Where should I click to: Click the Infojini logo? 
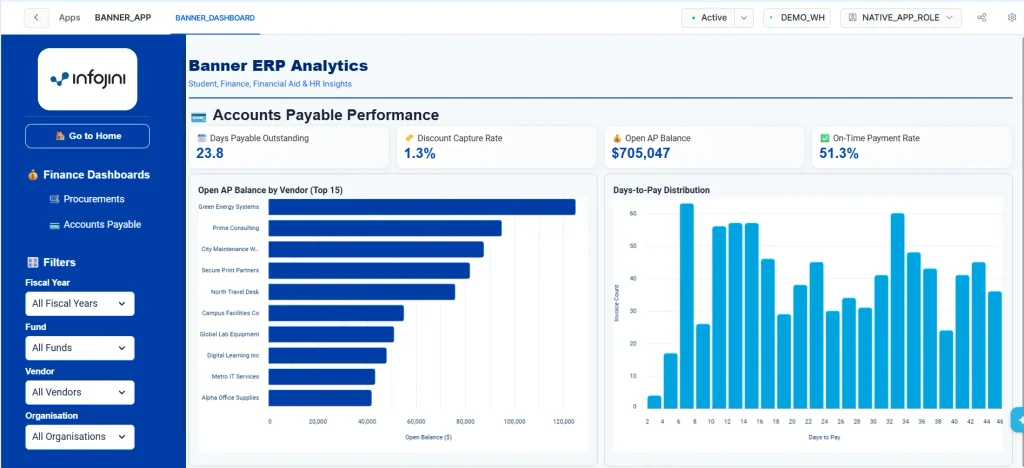(x=88, y=79)
